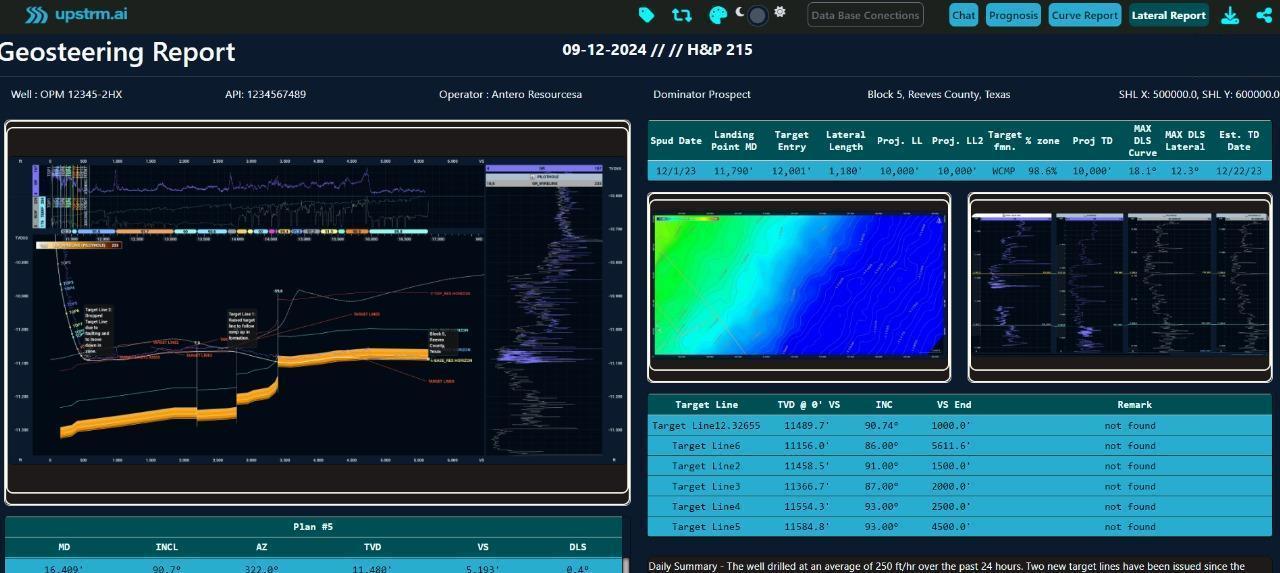Click the upstrm.ai logo

click(76, 15)
